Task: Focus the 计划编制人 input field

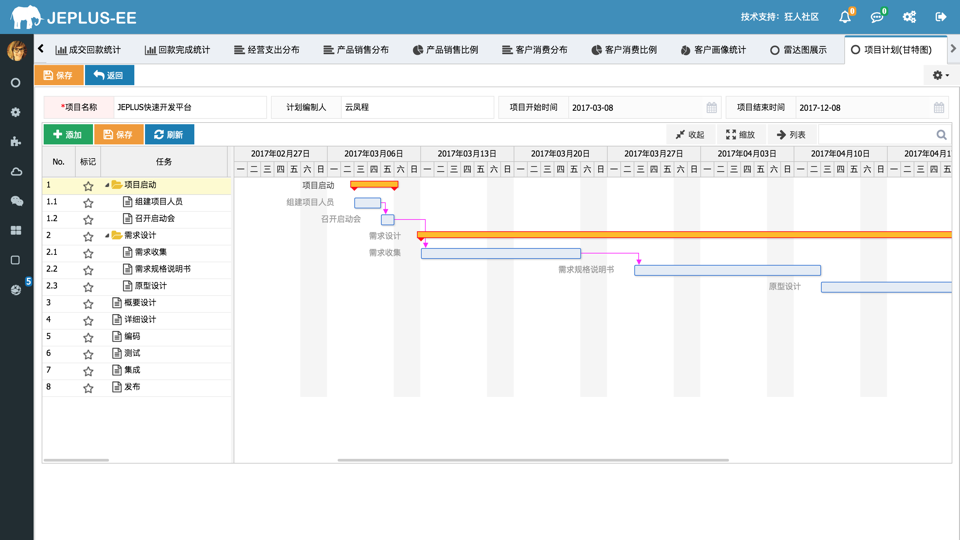Action: (x=417, y=107)
